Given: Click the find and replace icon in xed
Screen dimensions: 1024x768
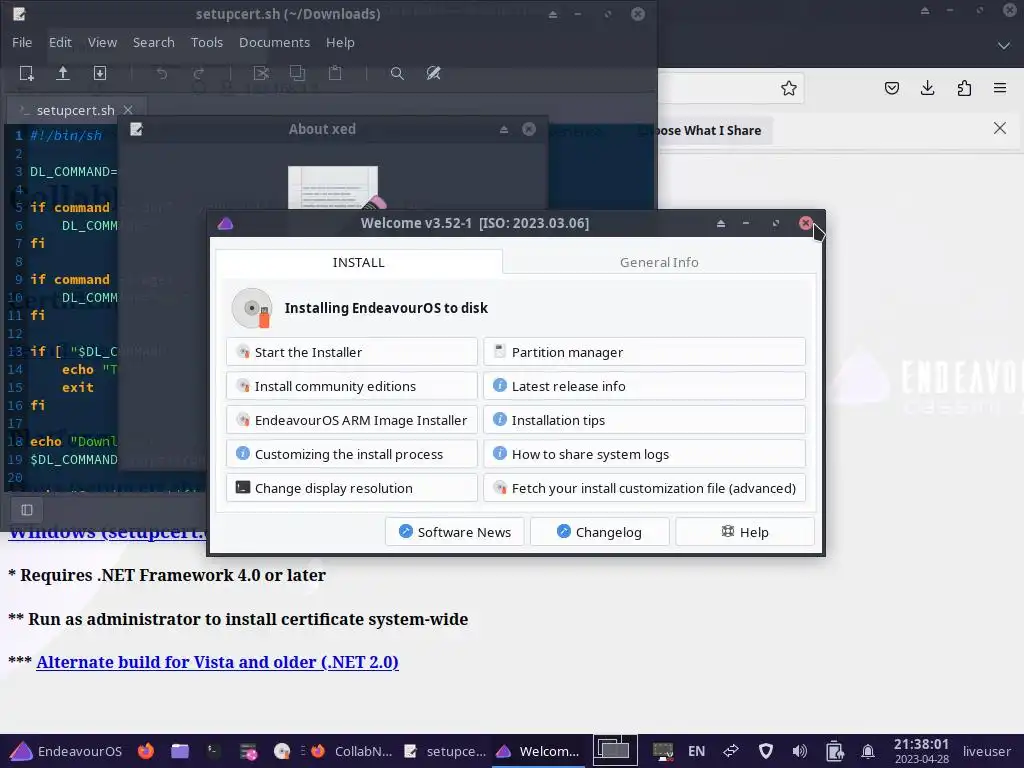Looking at the screenshot, I should 434,73.
